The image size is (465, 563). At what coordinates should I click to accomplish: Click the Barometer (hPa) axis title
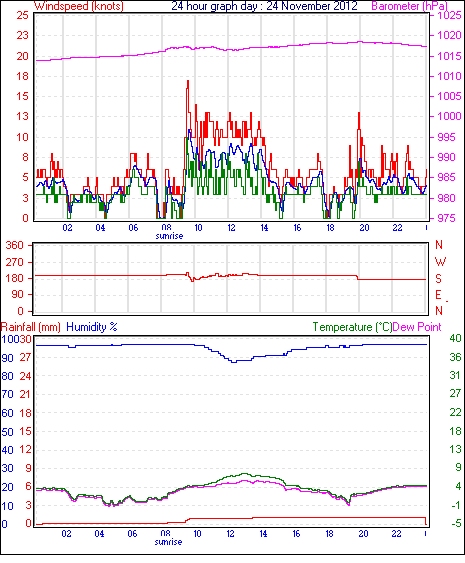point(410,6)
